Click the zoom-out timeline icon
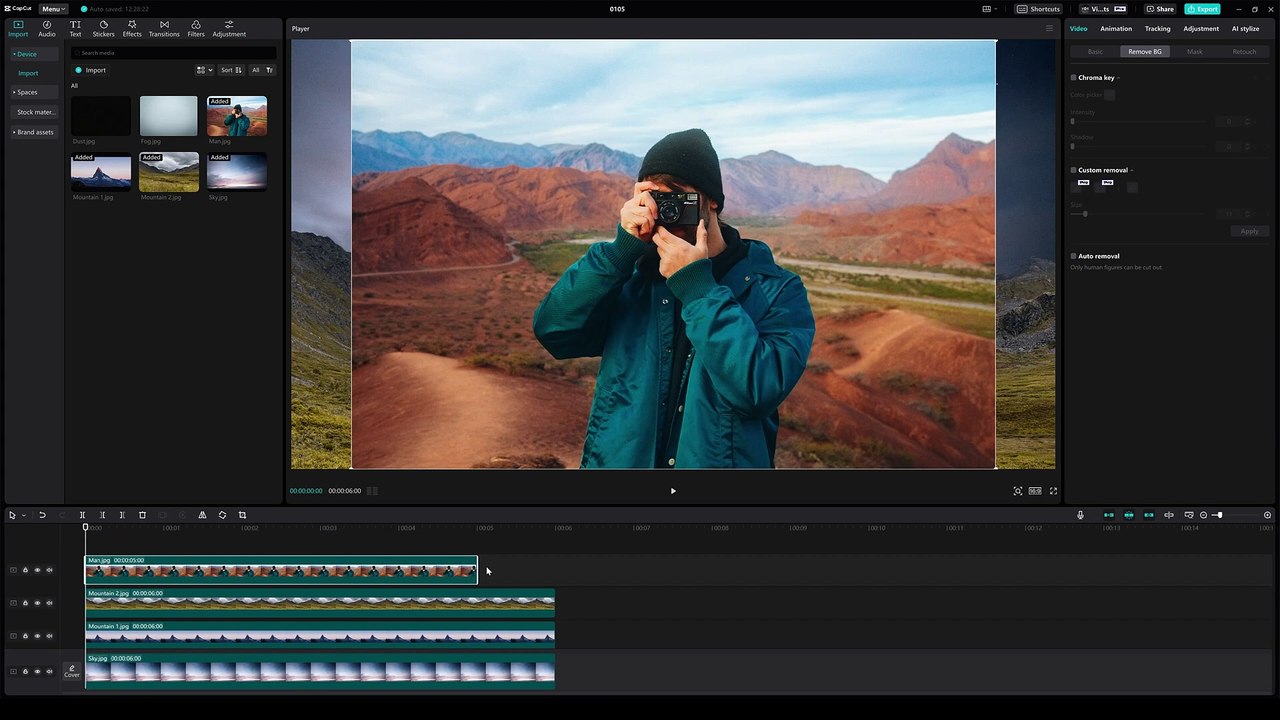 point(1204,515)
